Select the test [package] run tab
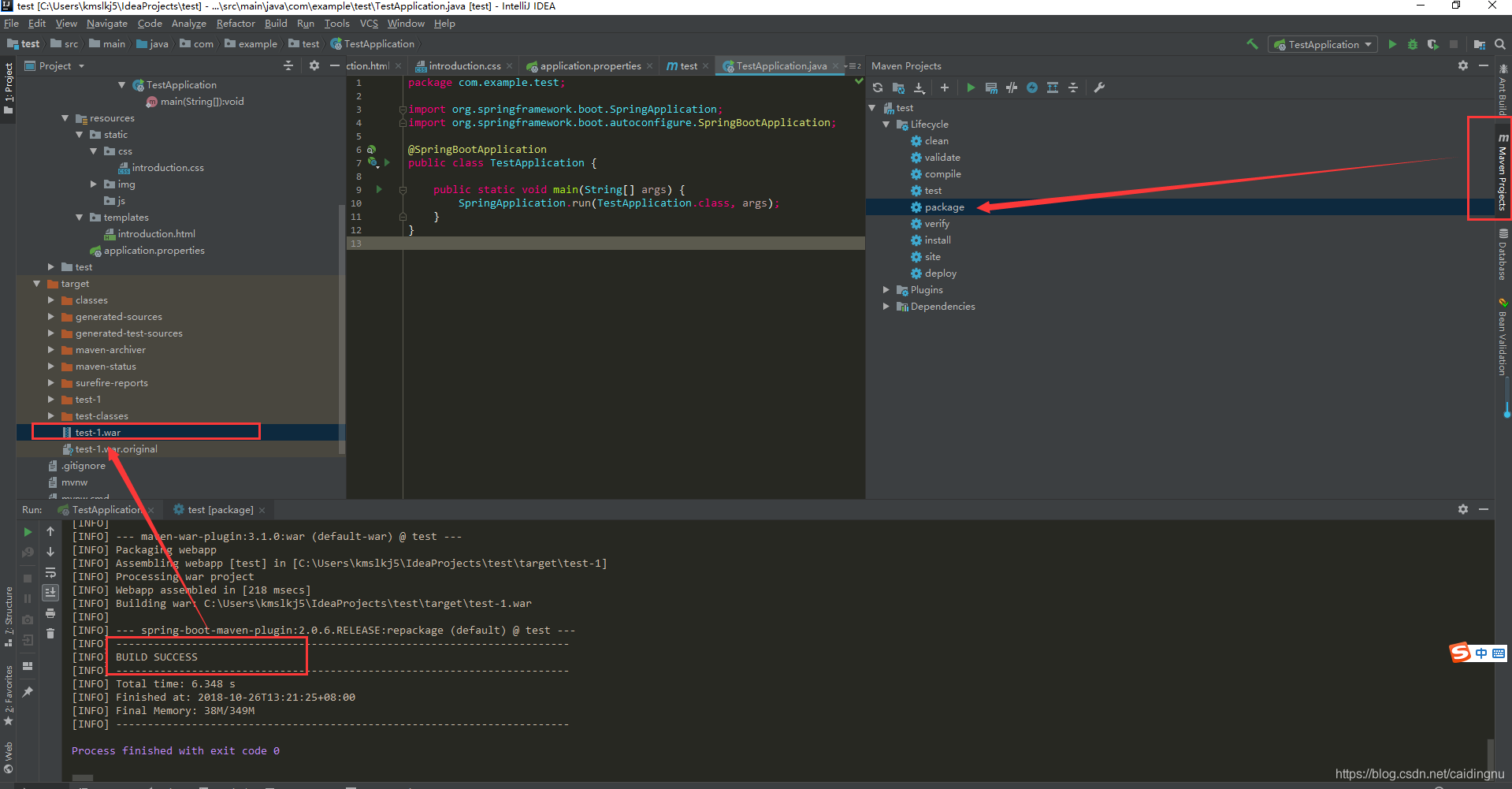 pos(220,510)
